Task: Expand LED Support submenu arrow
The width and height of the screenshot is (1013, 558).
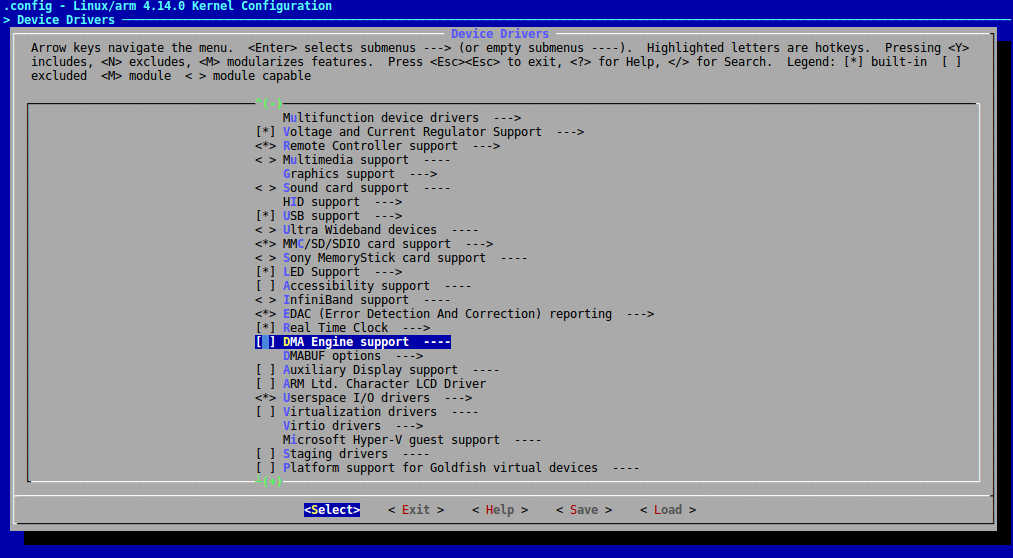Action: [388, 272]
